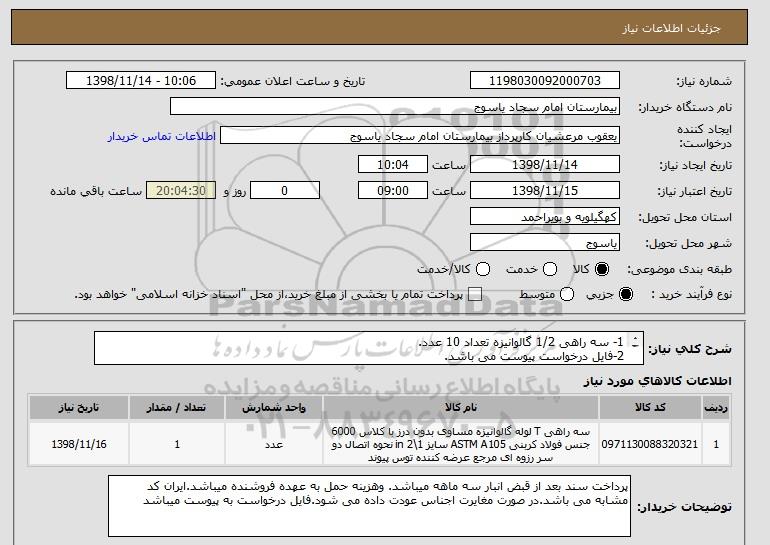
Task: Click the شماره نیاز number field
Action: point(545,81)
